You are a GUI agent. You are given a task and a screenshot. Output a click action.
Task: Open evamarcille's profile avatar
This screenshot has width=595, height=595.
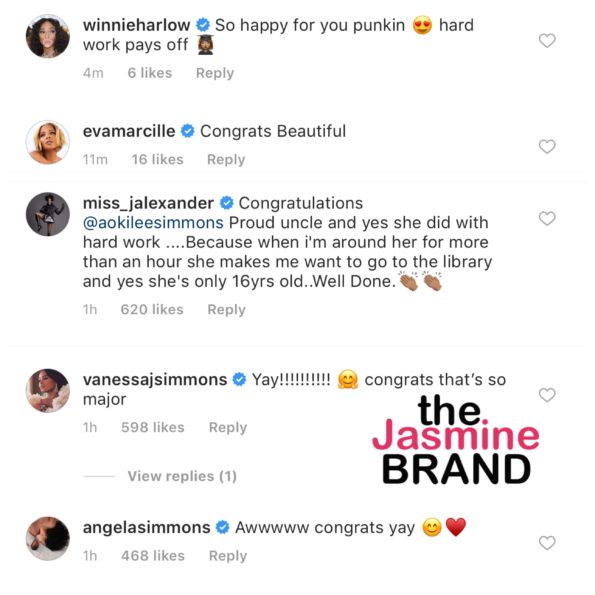coord(48,142)
